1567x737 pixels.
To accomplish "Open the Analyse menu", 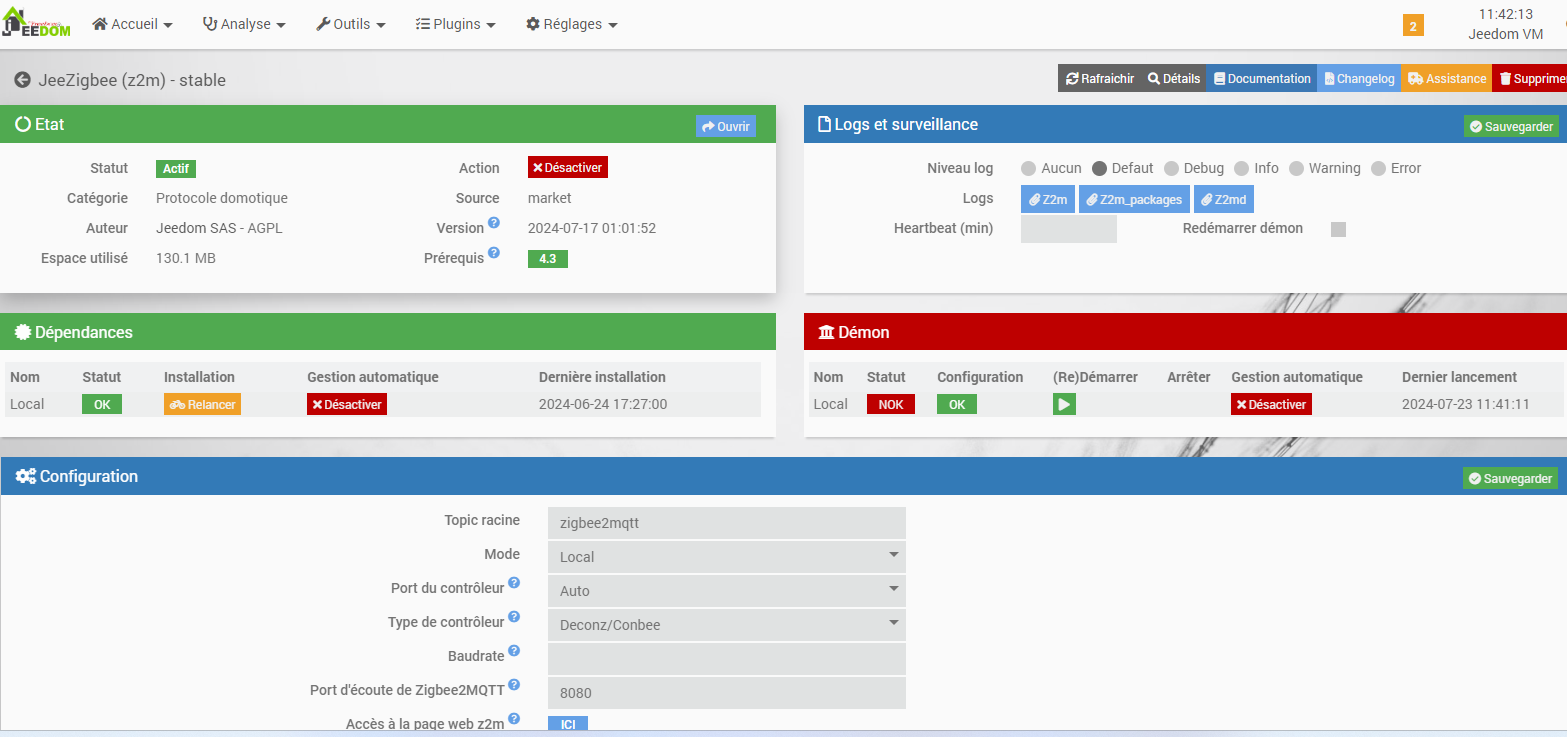I will click(x=244, y=24).
